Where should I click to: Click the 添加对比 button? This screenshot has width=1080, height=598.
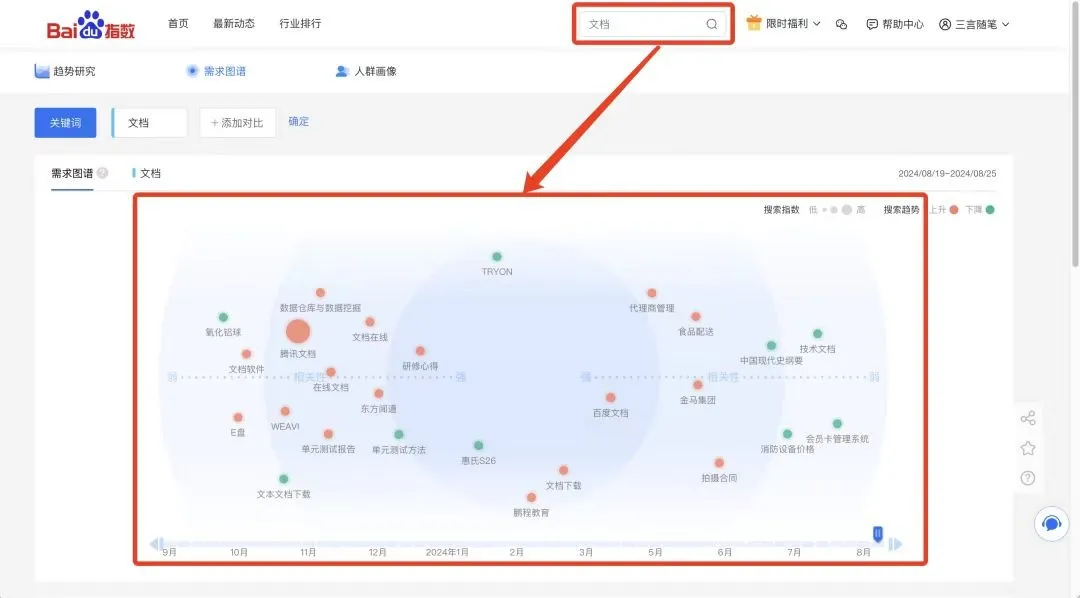[238, 123]
